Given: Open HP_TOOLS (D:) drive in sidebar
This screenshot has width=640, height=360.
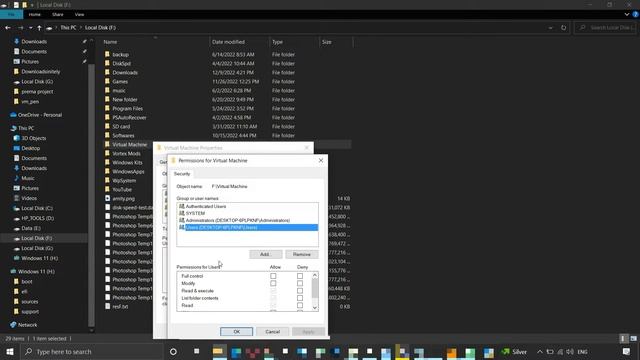Looking at the screenshot, I should coord(38,218).
